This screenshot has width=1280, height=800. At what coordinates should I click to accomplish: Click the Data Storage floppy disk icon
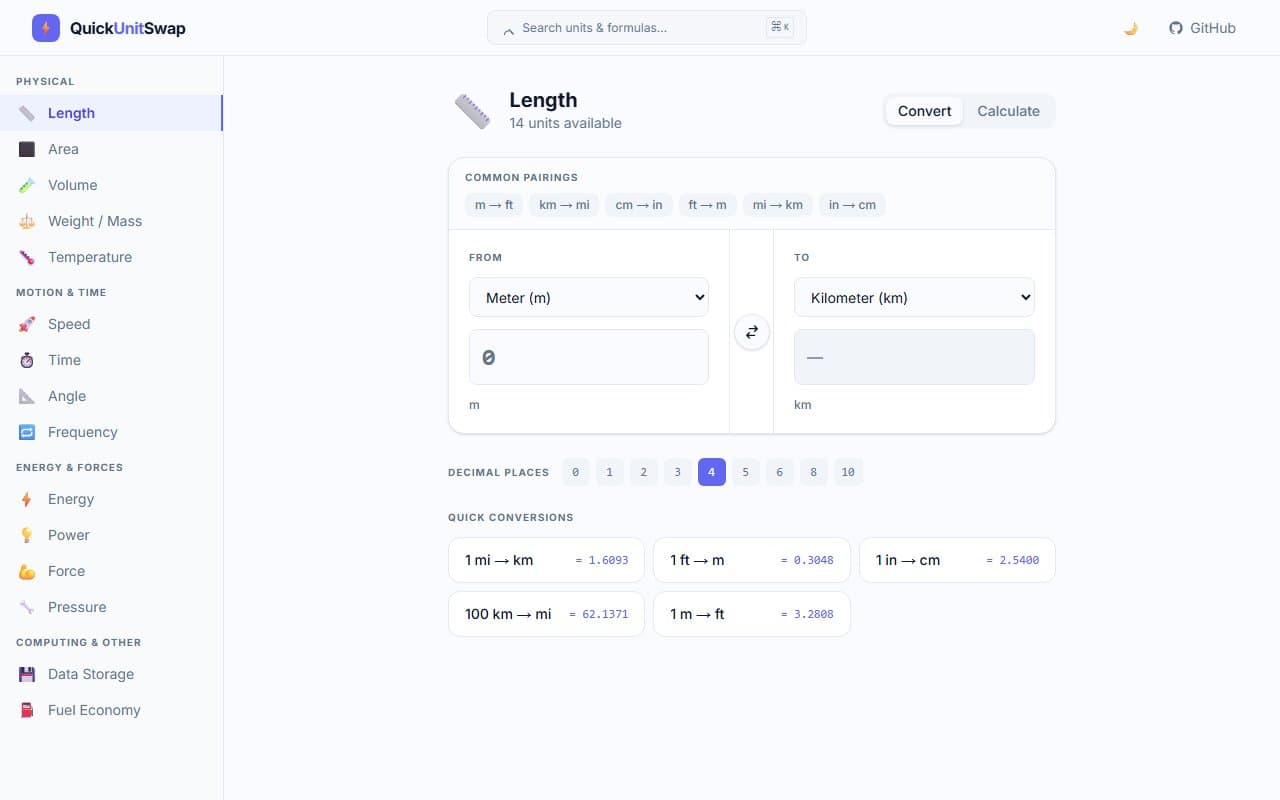(27, 674)
